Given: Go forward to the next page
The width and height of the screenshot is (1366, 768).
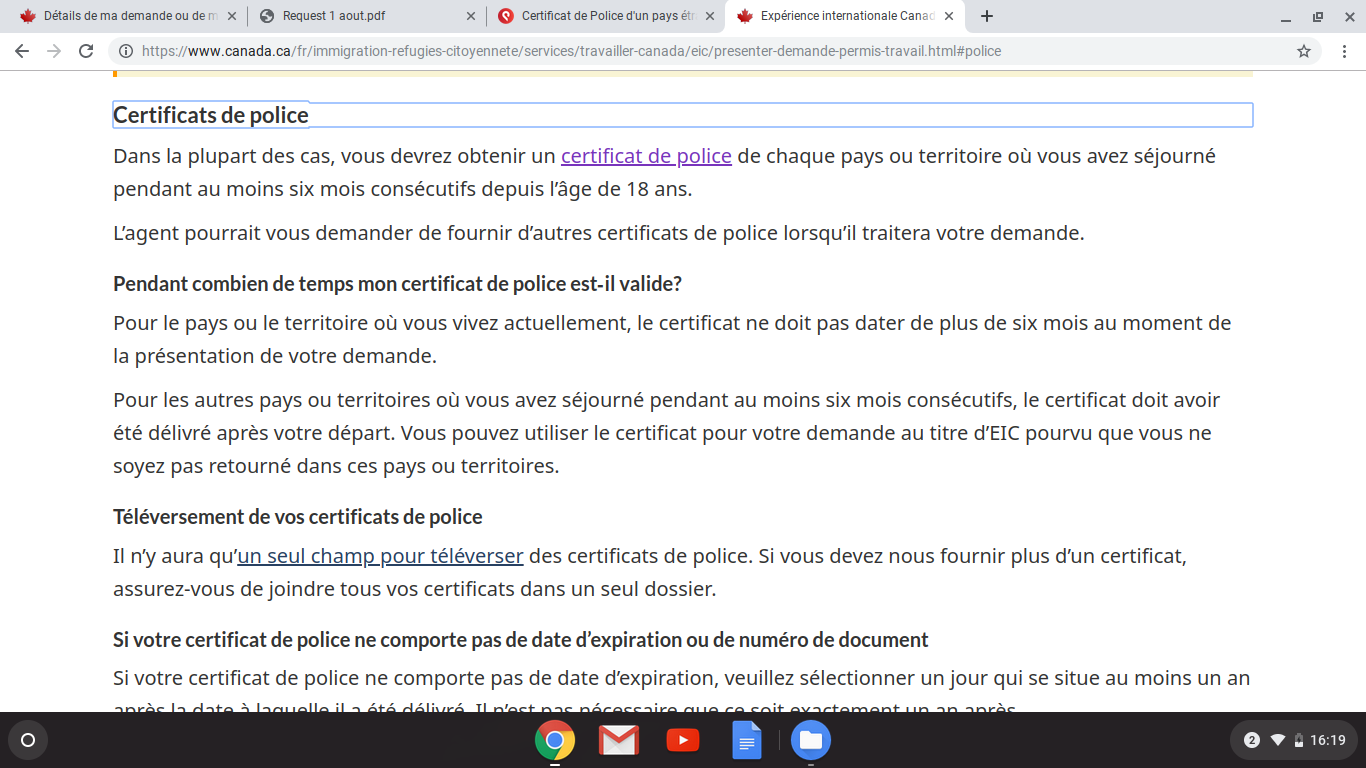Looking at the screenshot, I should click(x=54, y=51).
